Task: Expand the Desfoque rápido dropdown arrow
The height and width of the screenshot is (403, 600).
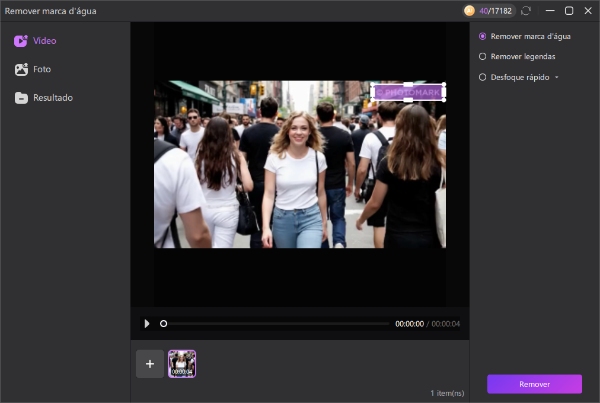Action: tap(557, 77)
